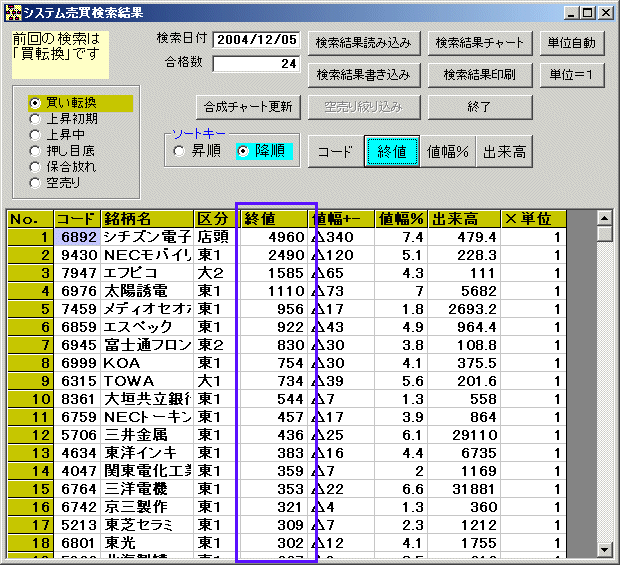Sort by 終値 key button
Image resolution: width=620 pixels, height=565 pixels.
click(392, 151)
